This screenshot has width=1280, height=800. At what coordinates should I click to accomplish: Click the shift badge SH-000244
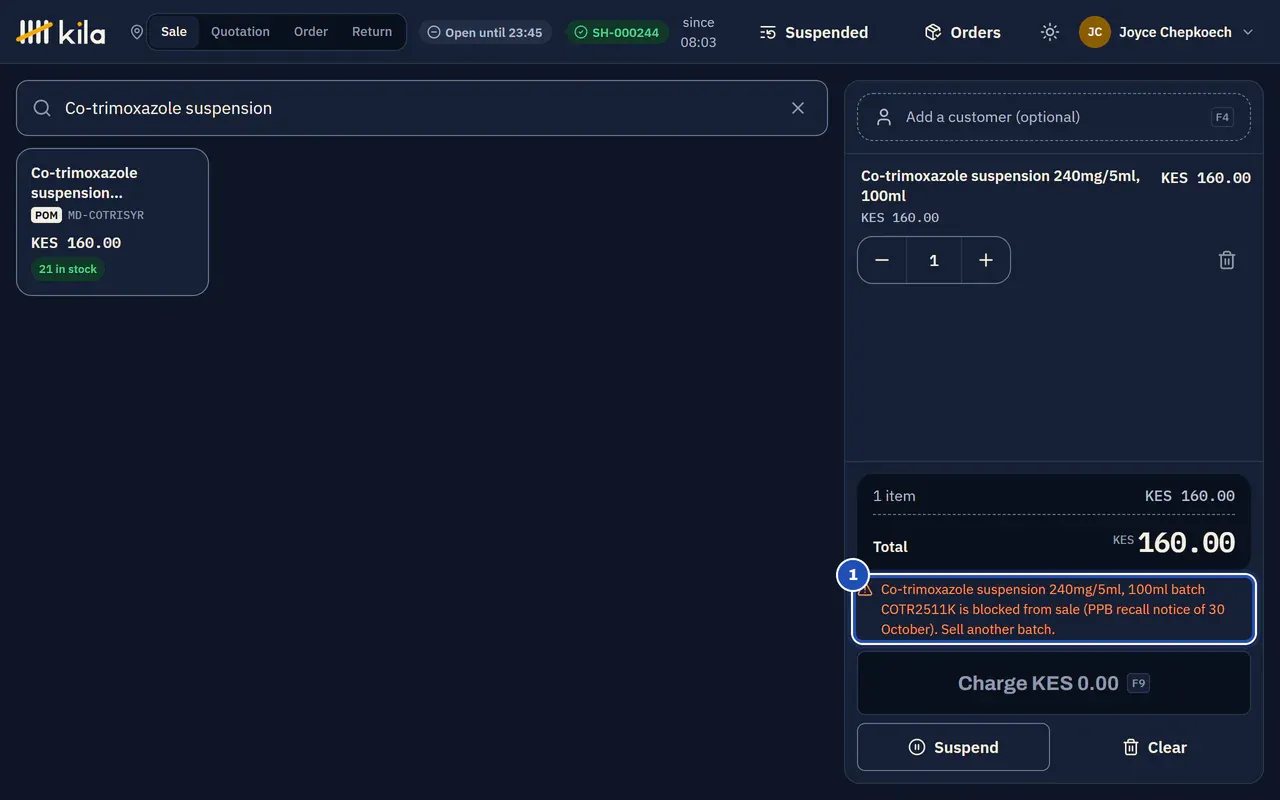click(x=617, y=32)
